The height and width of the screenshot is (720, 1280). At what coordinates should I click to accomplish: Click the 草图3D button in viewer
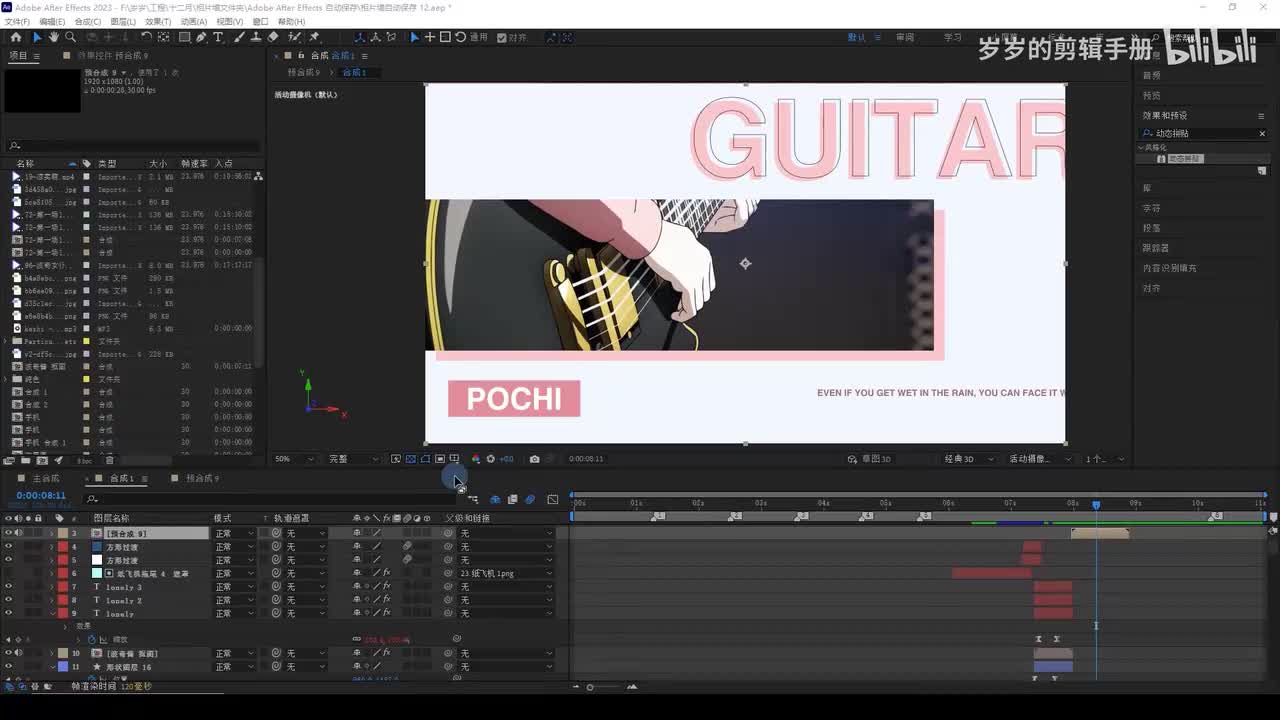pyautogui.click(x=869, y=459)
